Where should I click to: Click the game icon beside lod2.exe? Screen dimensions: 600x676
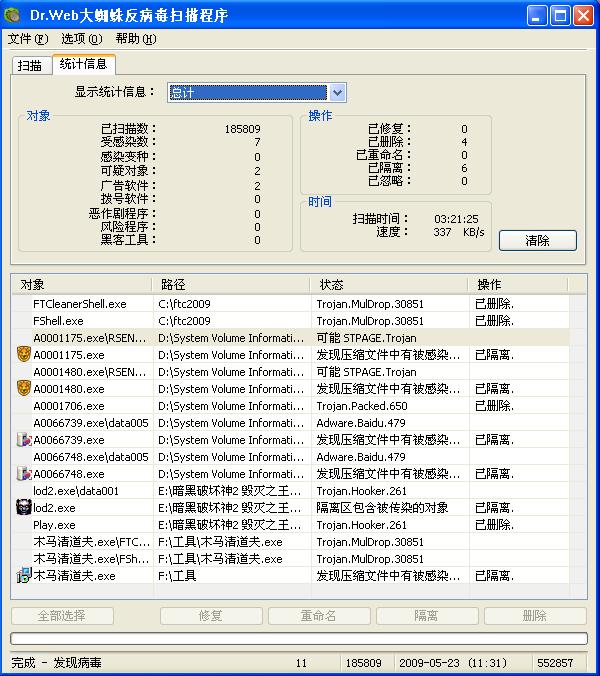pyautogui.click(x=24, y=507)
